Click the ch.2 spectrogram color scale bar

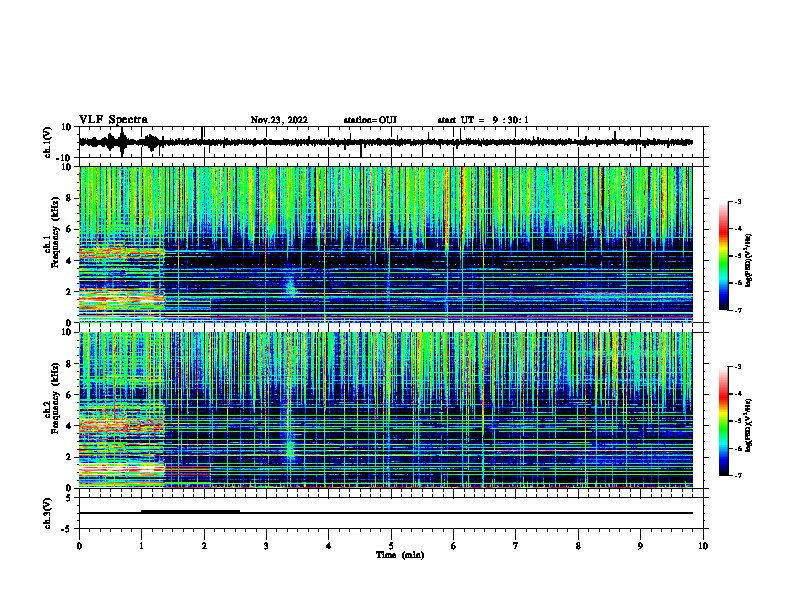tap(724, 421)
